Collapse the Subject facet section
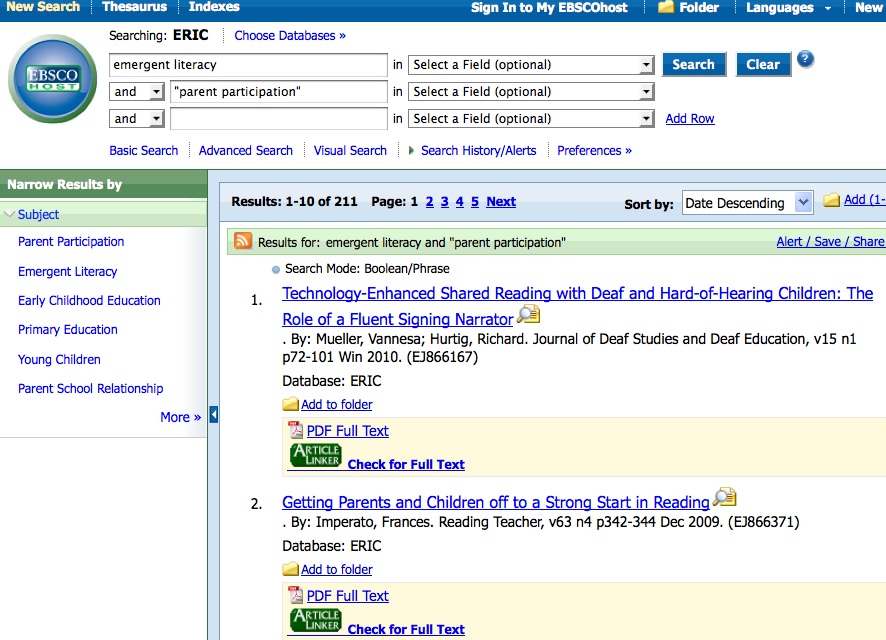This screenshot has height=640, width=886. (x=9, y=214)
